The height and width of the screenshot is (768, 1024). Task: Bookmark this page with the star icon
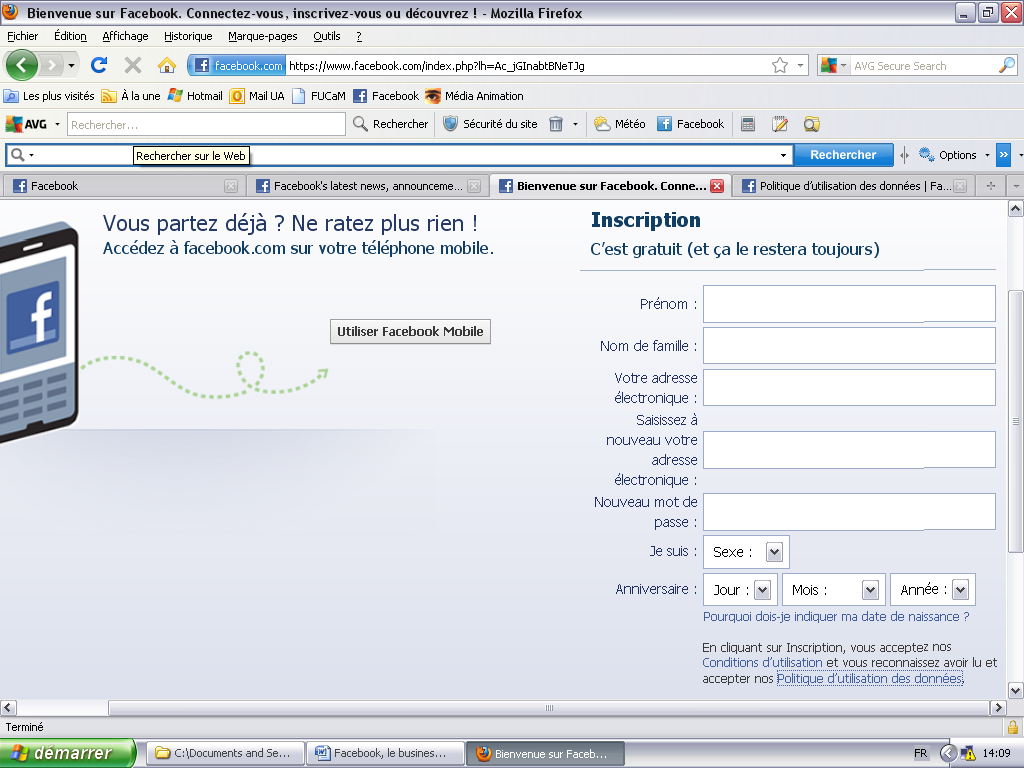(780, 65)
